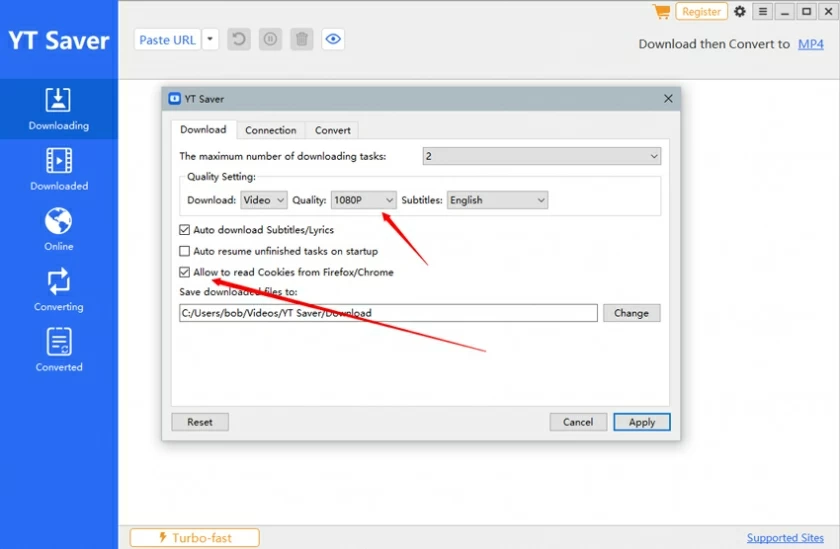
Task: Switch to the Convert tab
Action: point(333,130)
